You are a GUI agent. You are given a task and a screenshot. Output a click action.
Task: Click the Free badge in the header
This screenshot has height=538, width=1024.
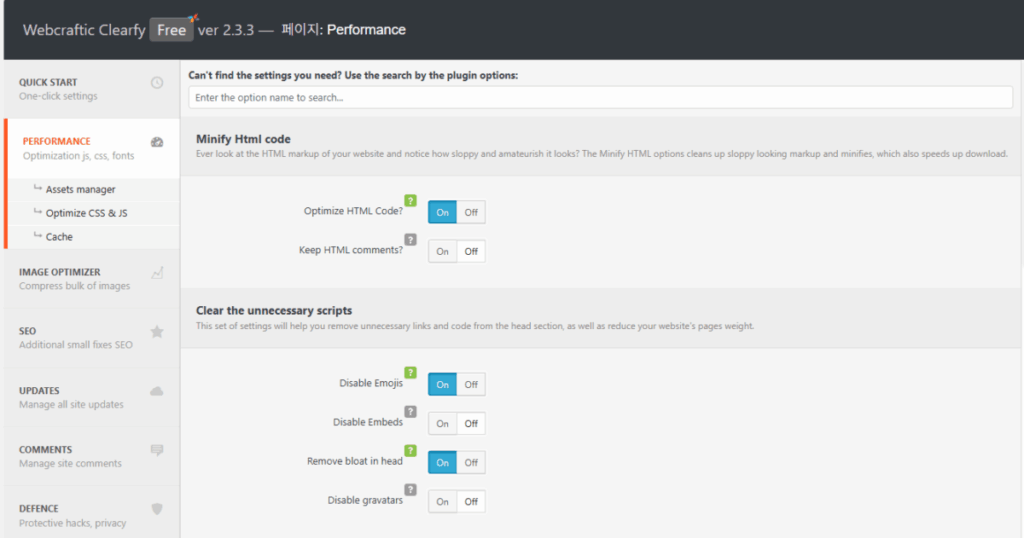171,30
